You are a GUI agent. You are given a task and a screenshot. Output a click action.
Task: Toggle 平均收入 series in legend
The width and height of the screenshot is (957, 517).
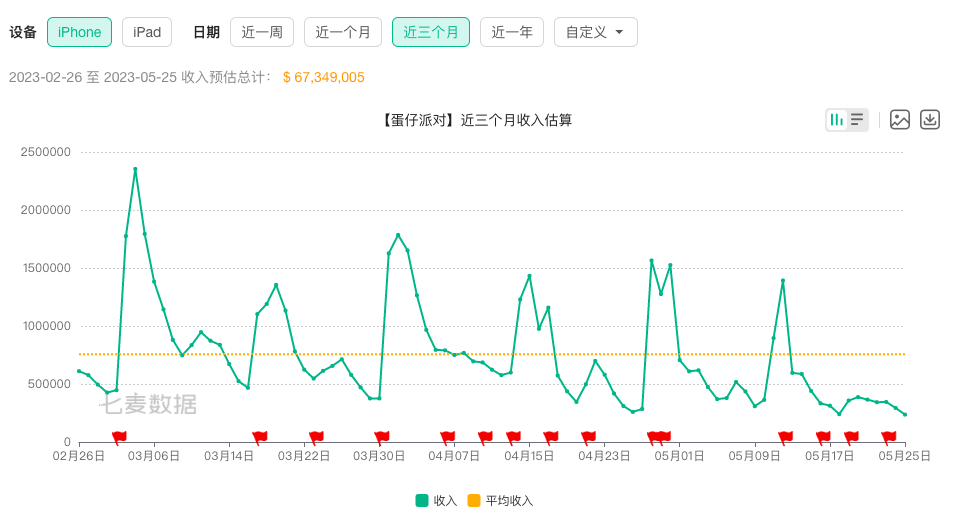pyautogui.click(x=500, y=500)
